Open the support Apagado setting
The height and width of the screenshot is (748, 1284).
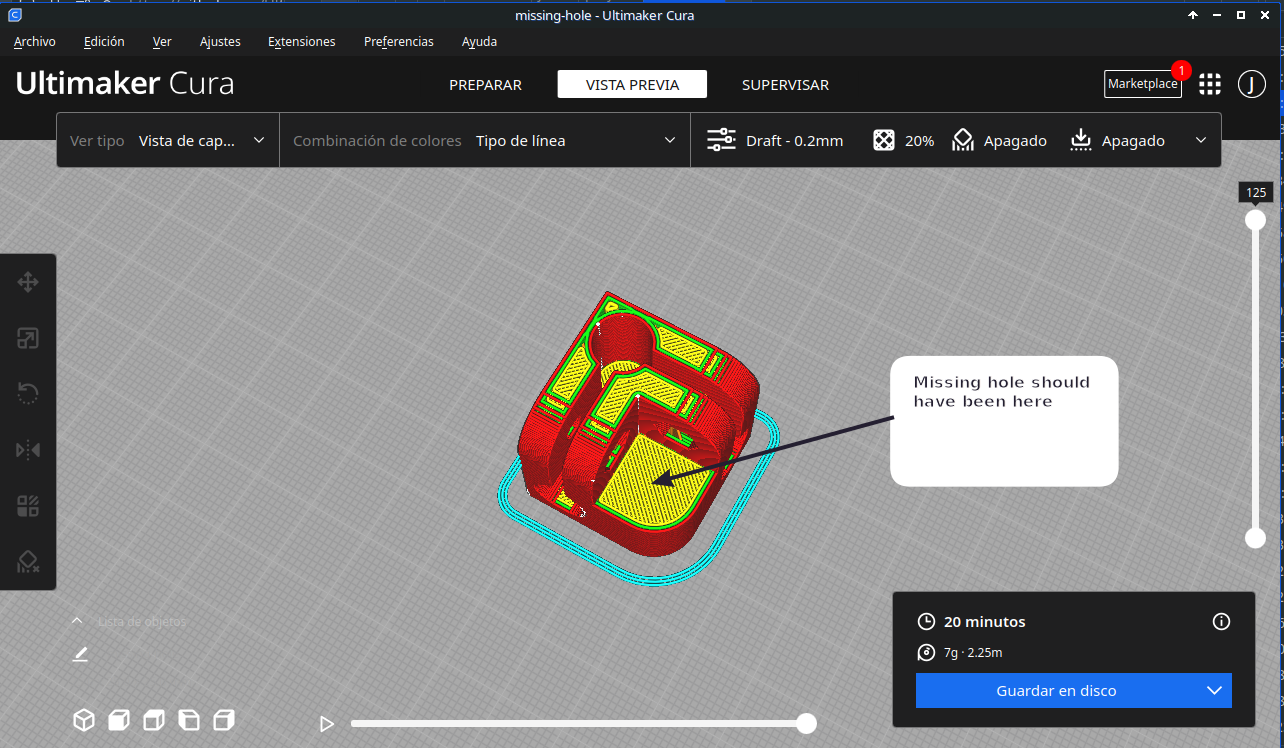(x=999, y=141)
